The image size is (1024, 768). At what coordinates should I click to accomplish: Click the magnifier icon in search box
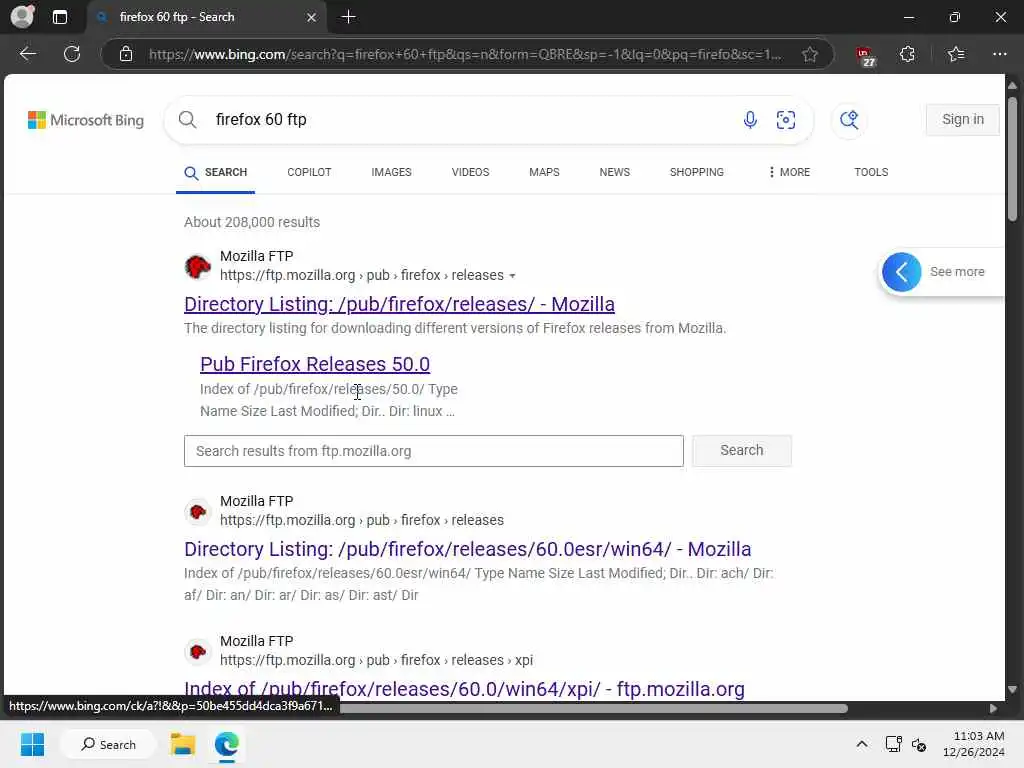pyautogui.click(x=187, y=120)
